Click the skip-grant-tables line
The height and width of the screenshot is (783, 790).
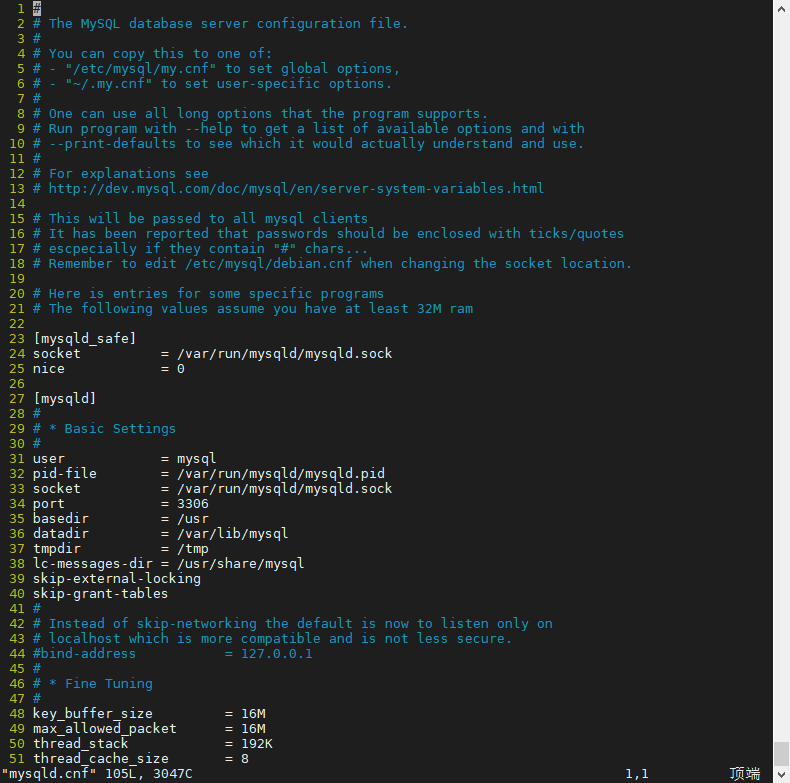100,594
